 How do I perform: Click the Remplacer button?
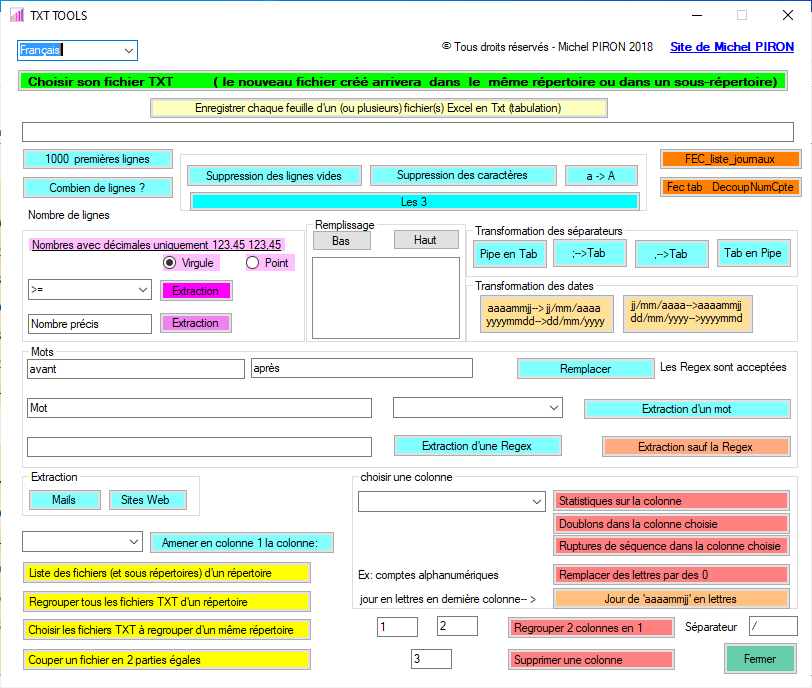[586, 369]
